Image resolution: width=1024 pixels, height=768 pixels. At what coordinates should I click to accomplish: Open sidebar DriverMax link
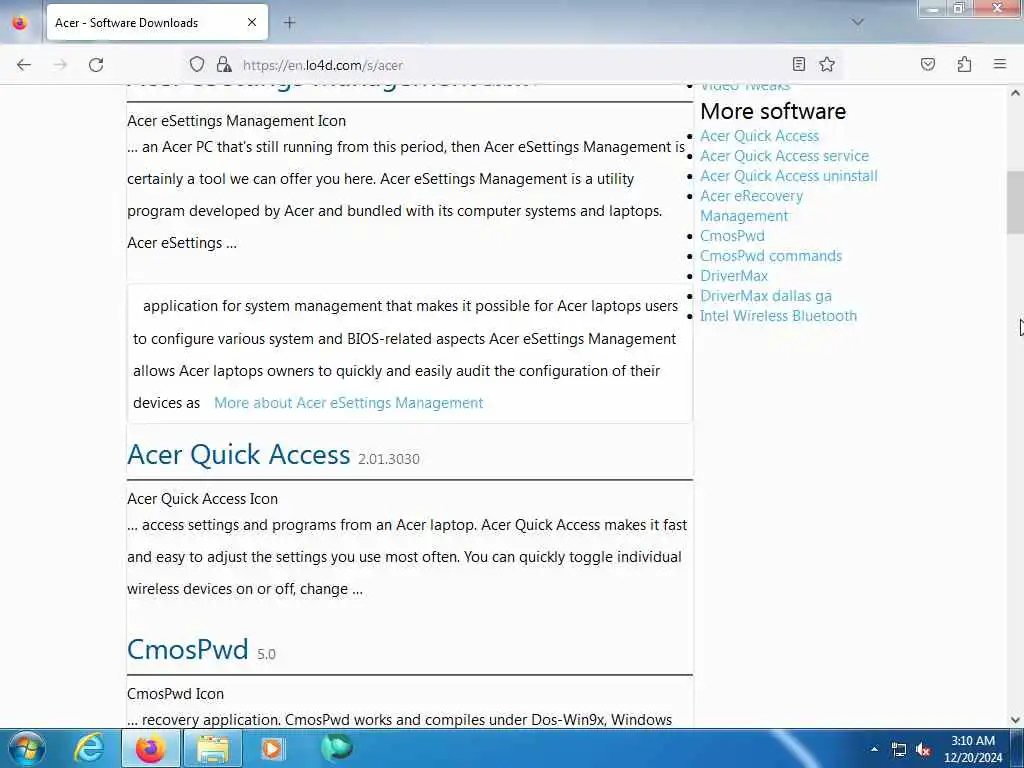coord(734,276)
